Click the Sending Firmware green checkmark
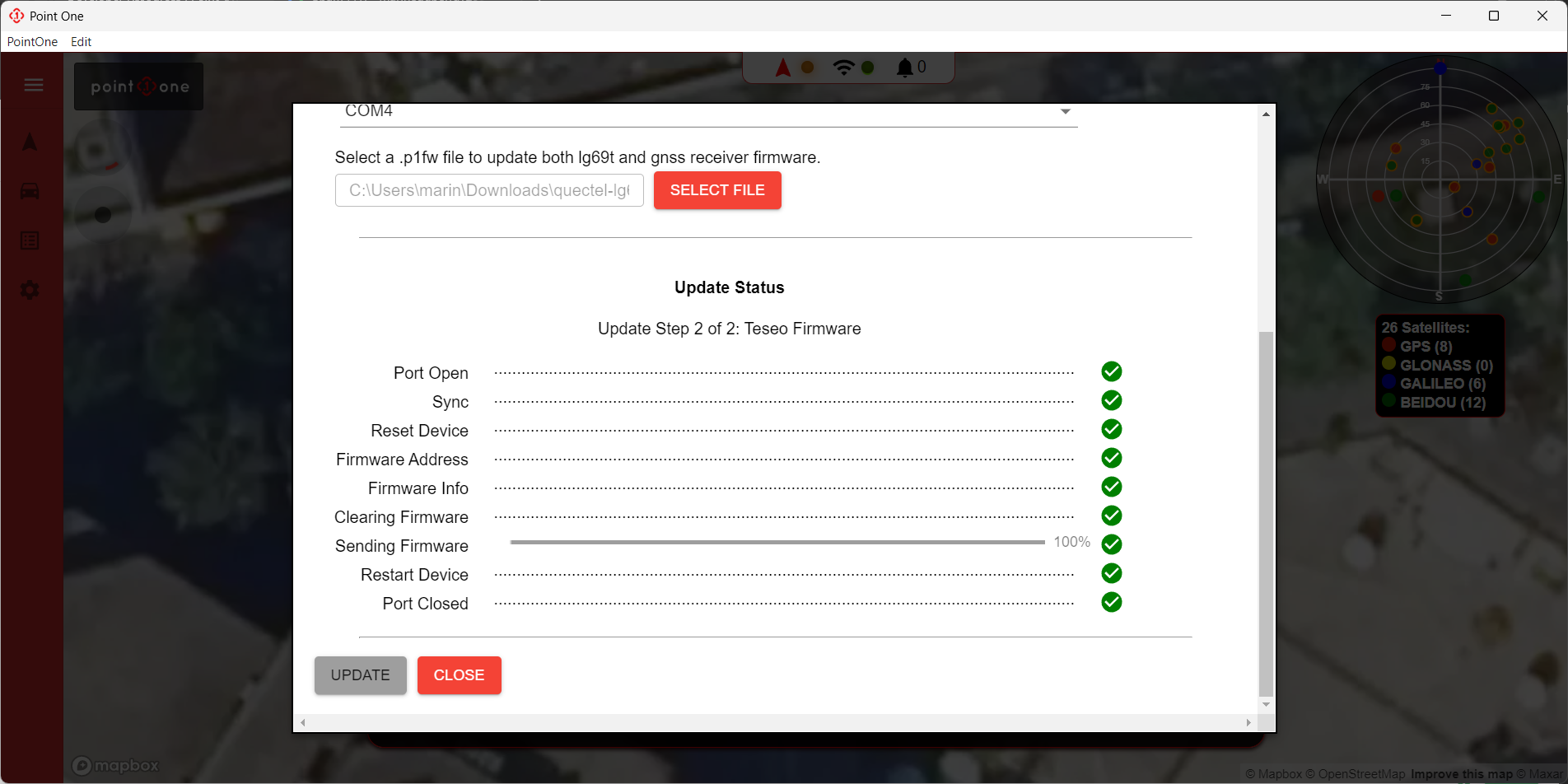Viewport: 1568px width, 784px height. click(1112, 544)
